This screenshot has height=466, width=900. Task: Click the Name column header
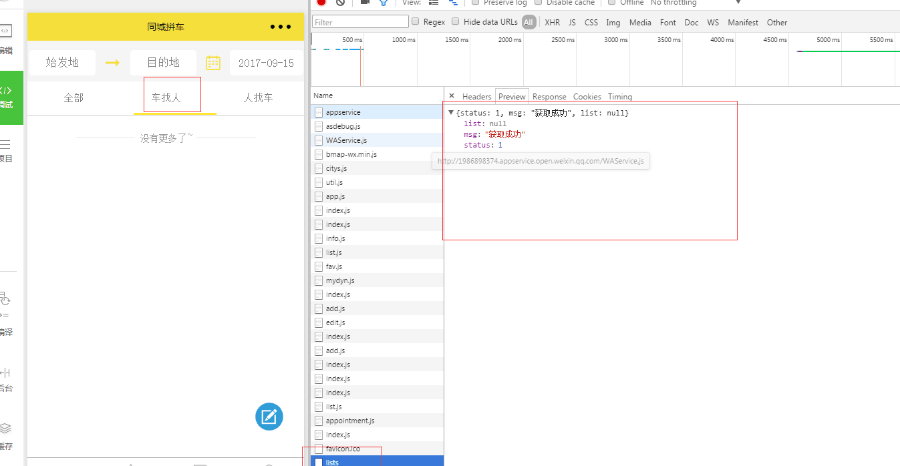(377, 95)
